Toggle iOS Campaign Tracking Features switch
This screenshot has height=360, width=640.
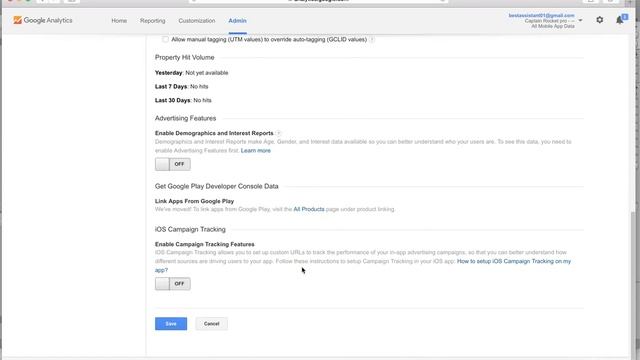click(173, 284)
